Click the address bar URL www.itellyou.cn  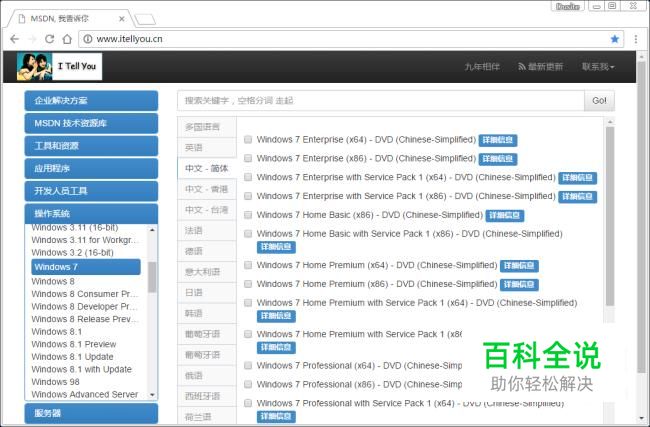(x=129, y=39)
